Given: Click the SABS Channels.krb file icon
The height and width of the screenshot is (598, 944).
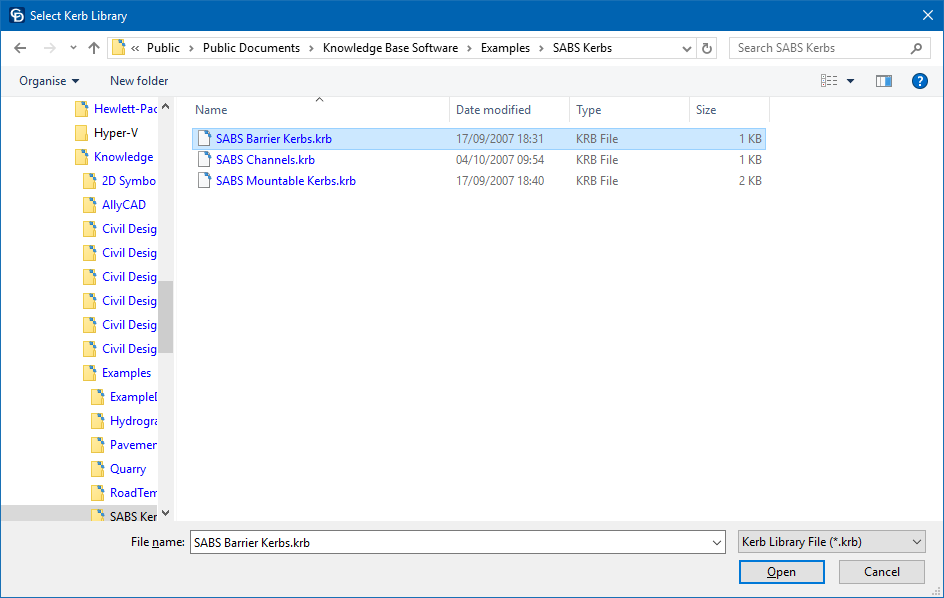Looking at the screenshot, I should [x=204, y=160].
